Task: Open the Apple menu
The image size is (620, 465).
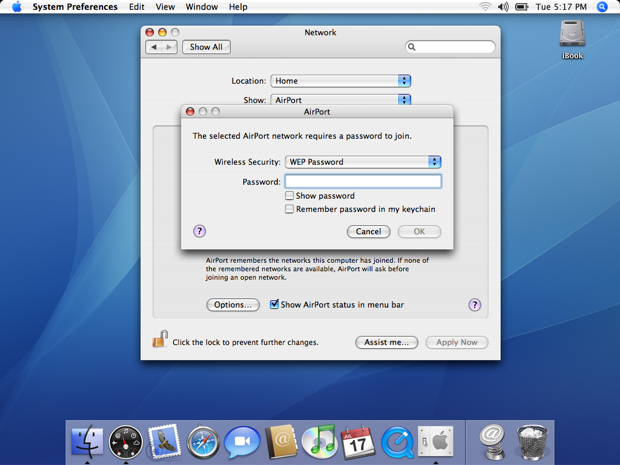Action: [x=17, y=7]
